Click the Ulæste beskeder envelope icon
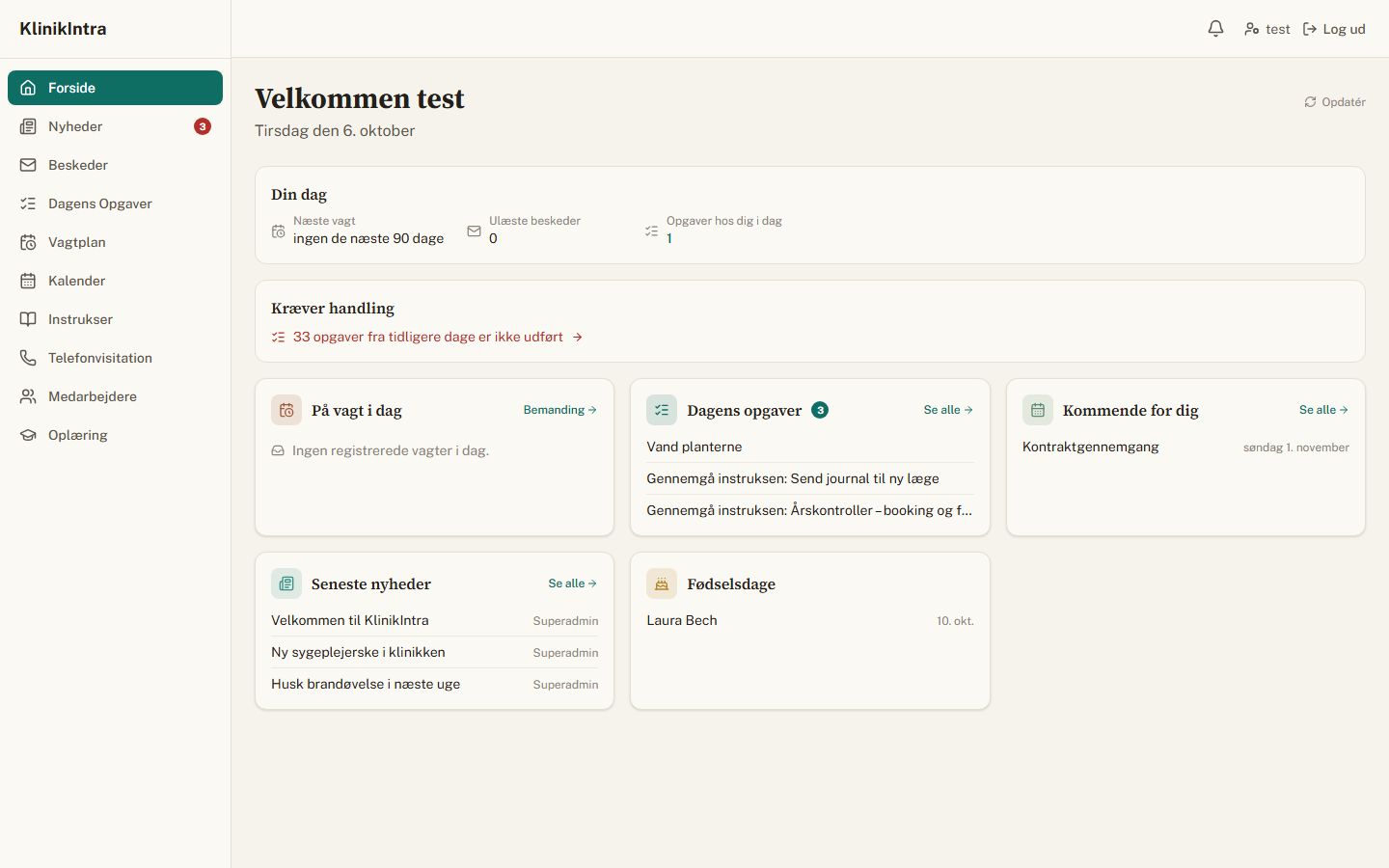1389x868 pixels. [474, 231]
